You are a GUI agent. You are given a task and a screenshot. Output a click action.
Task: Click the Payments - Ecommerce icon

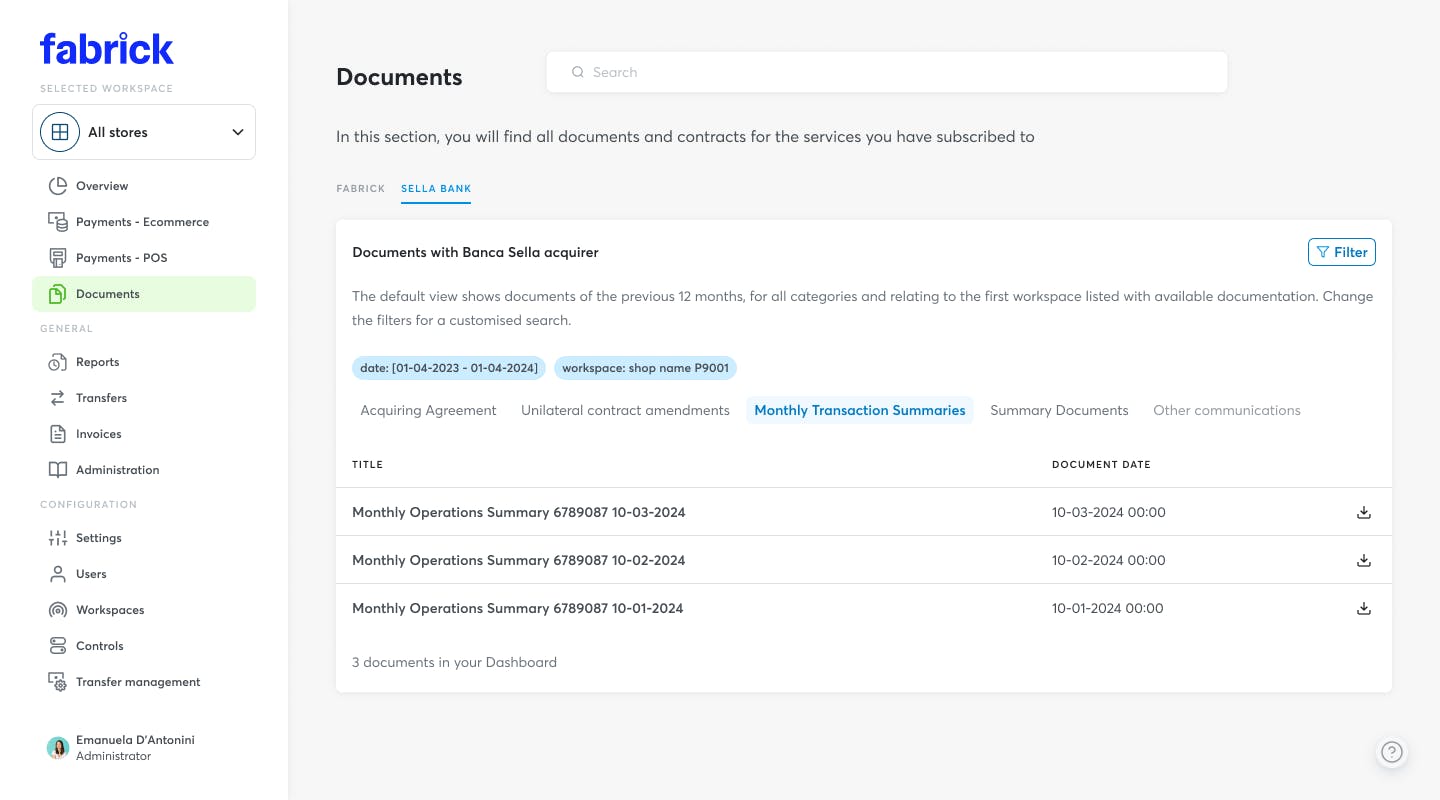(58, 222)
